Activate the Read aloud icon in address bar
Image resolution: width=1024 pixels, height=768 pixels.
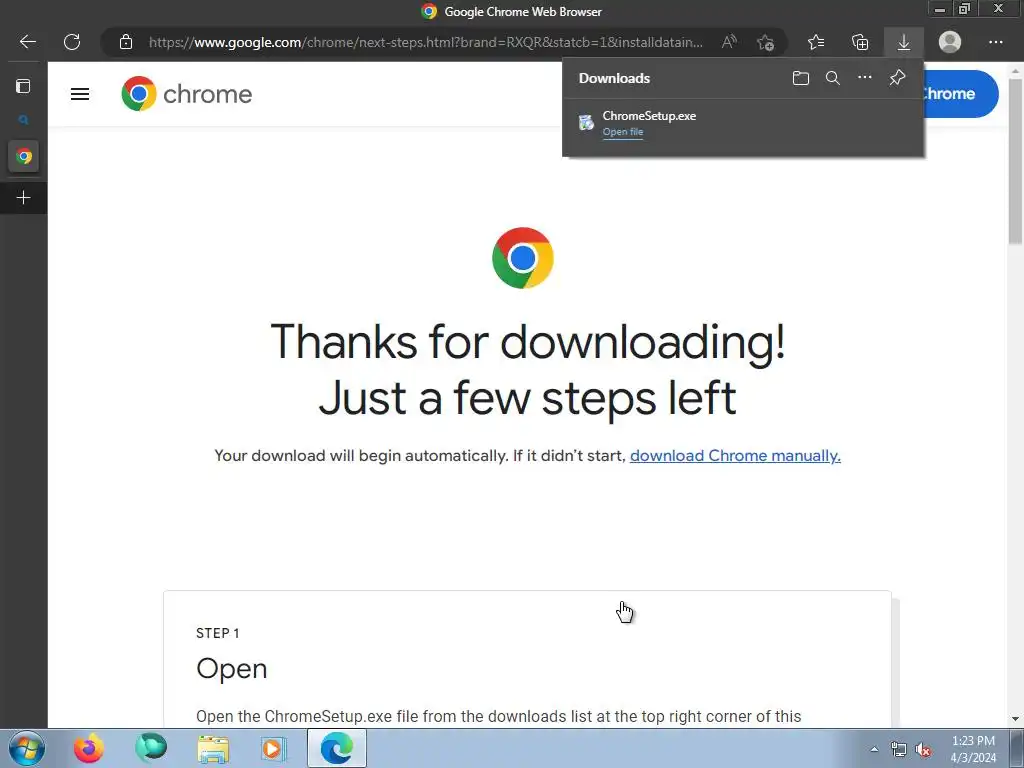tap(729, 42)
